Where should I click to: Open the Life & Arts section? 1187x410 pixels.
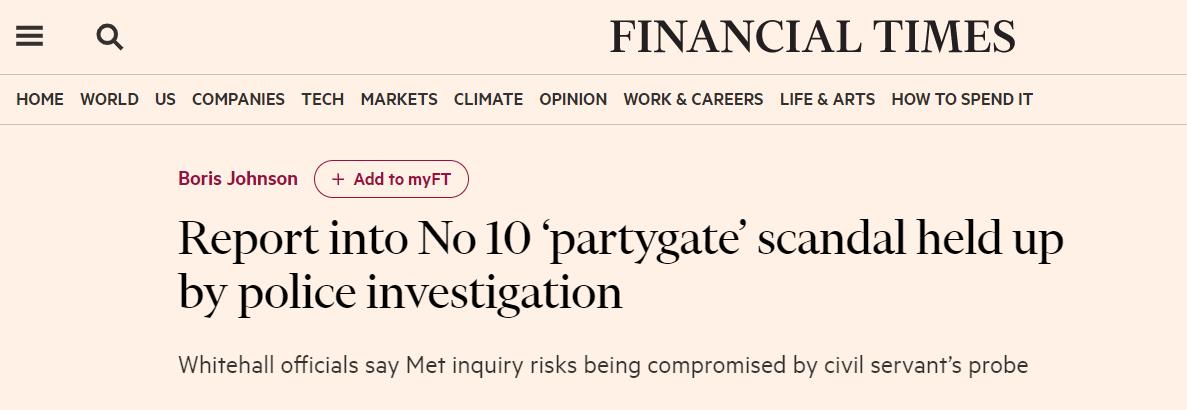pyautogui.click(x=827, y=99)
